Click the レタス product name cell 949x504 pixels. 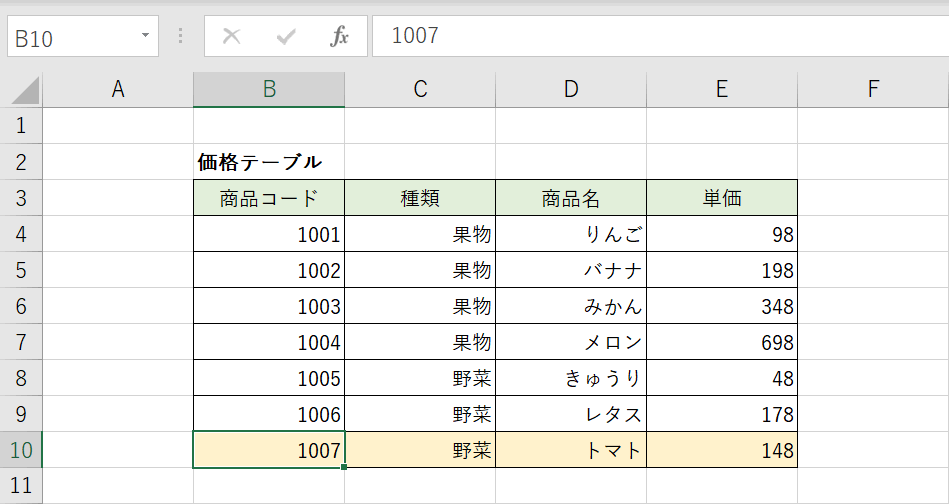pyautogui.click(x=571, y=414)
